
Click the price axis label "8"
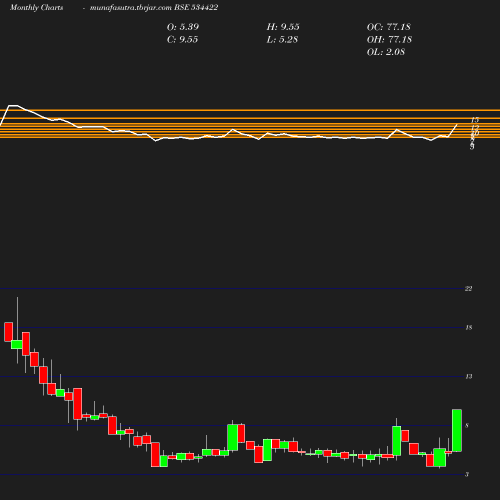[x=467, y=425]
